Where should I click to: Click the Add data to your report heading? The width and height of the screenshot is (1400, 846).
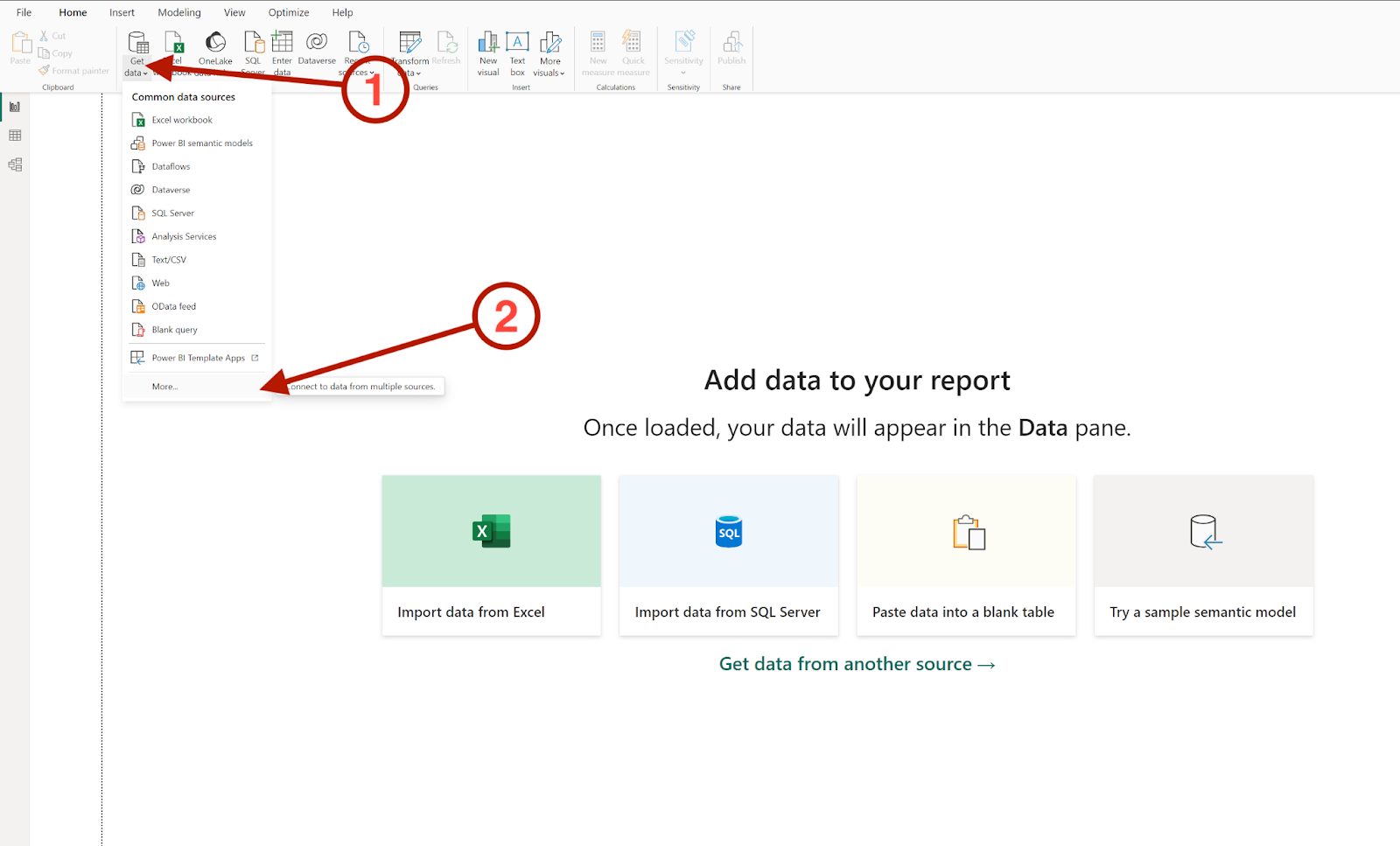coord(857,381)
